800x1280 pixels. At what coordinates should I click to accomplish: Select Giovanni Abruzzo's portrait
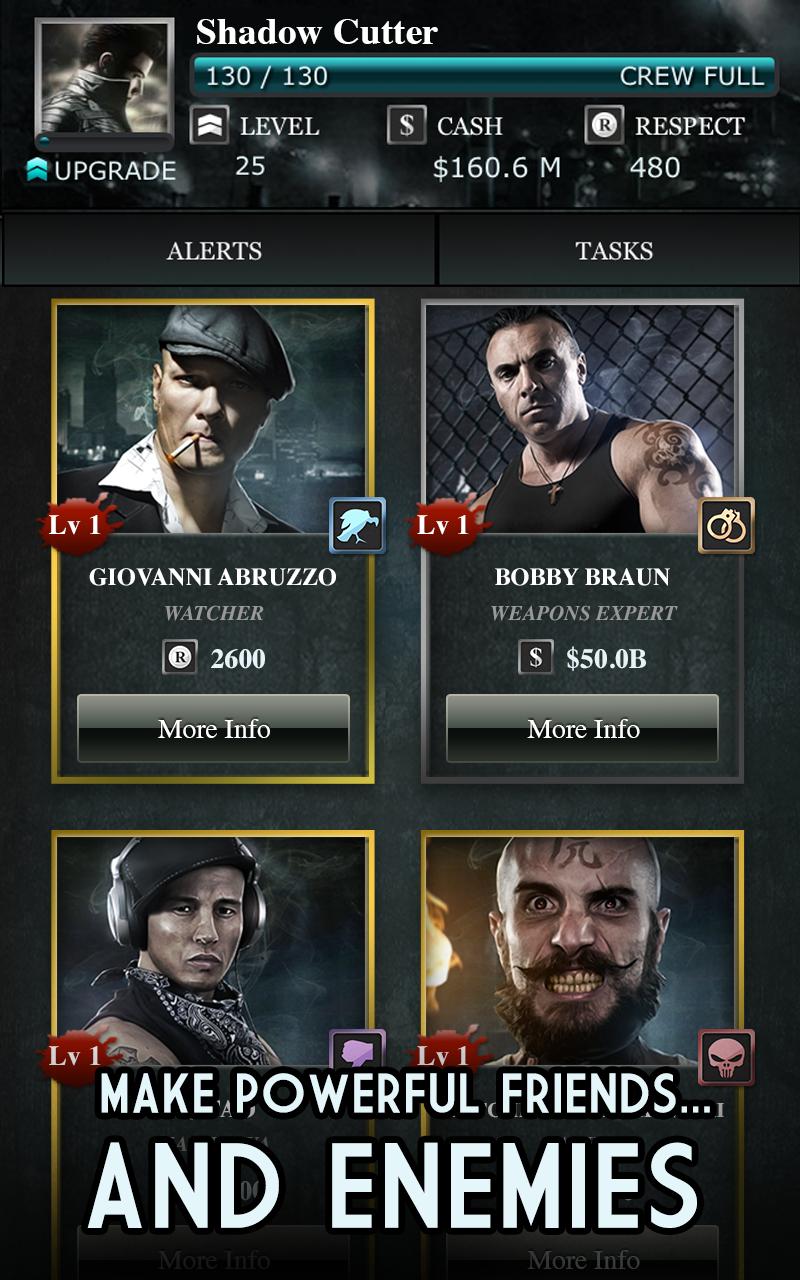(212, 420)
